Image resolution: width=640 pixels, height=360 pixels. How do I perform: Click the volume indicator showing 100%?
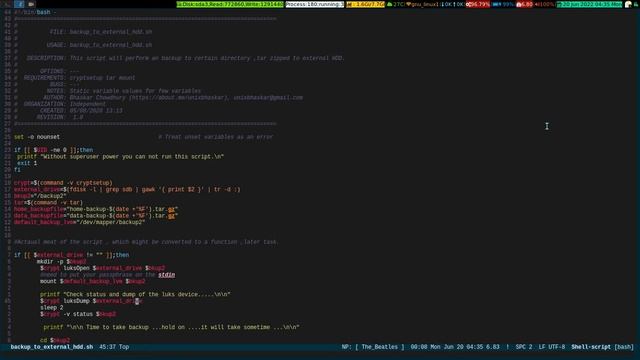pos(544,4)
